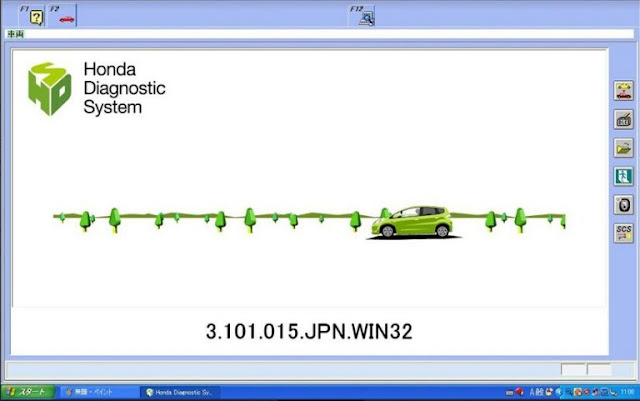The width and height of the screenshot is (640, 401).
Task: Expand hidden system tray icons arrow
Action: pos(559,392)
